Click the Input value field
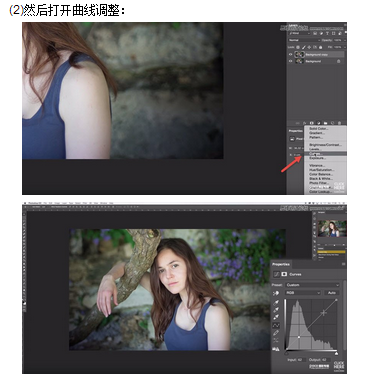Viewport: 366px width, 374px height. (302, 360)
